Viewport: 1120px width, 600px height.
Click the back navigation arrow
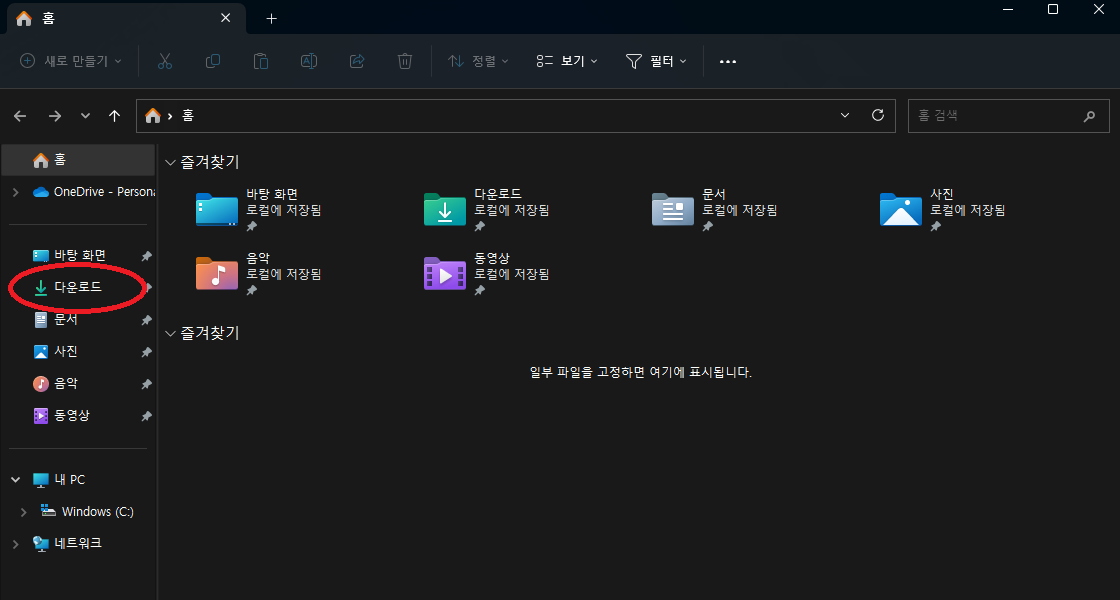click(20, 115)
